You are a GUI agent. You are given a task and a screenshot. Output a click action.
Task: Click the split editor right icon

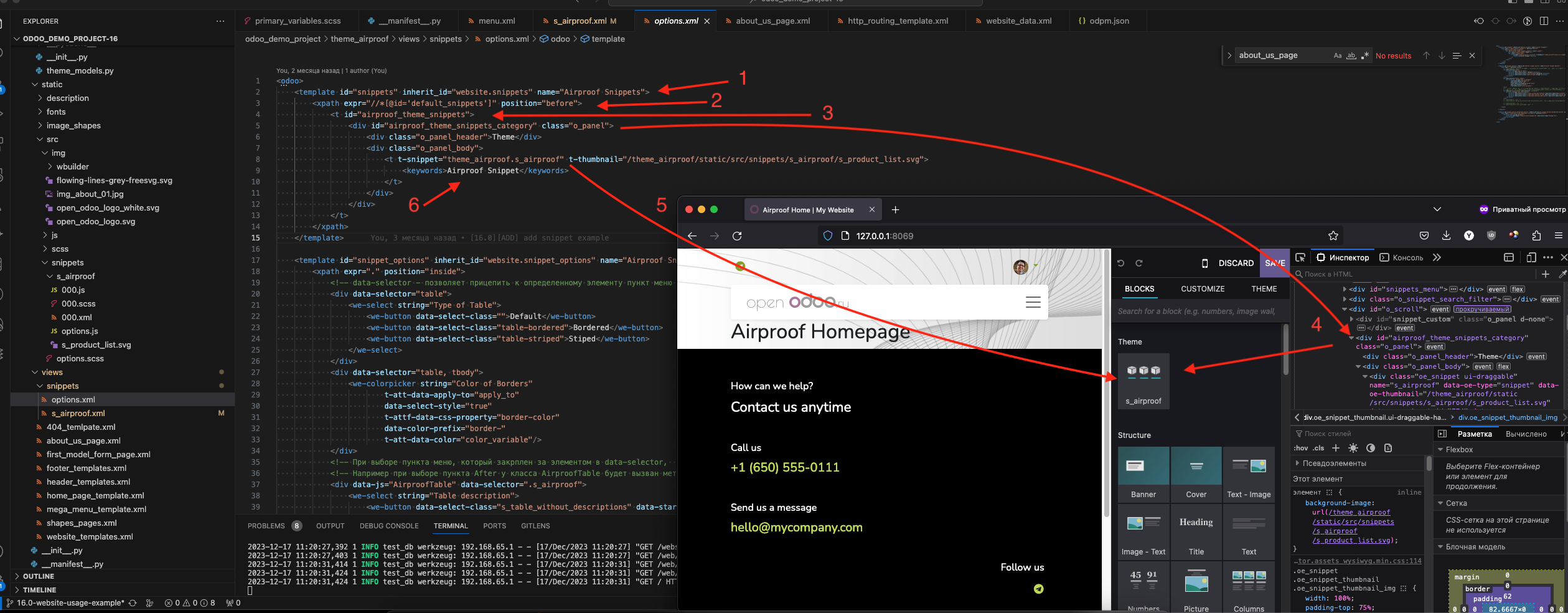click(1544, 21)
